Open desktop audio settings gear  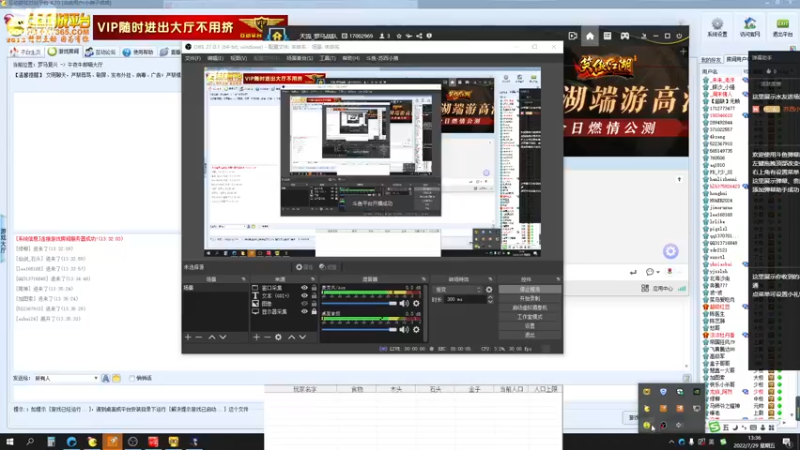pos(416,330)
